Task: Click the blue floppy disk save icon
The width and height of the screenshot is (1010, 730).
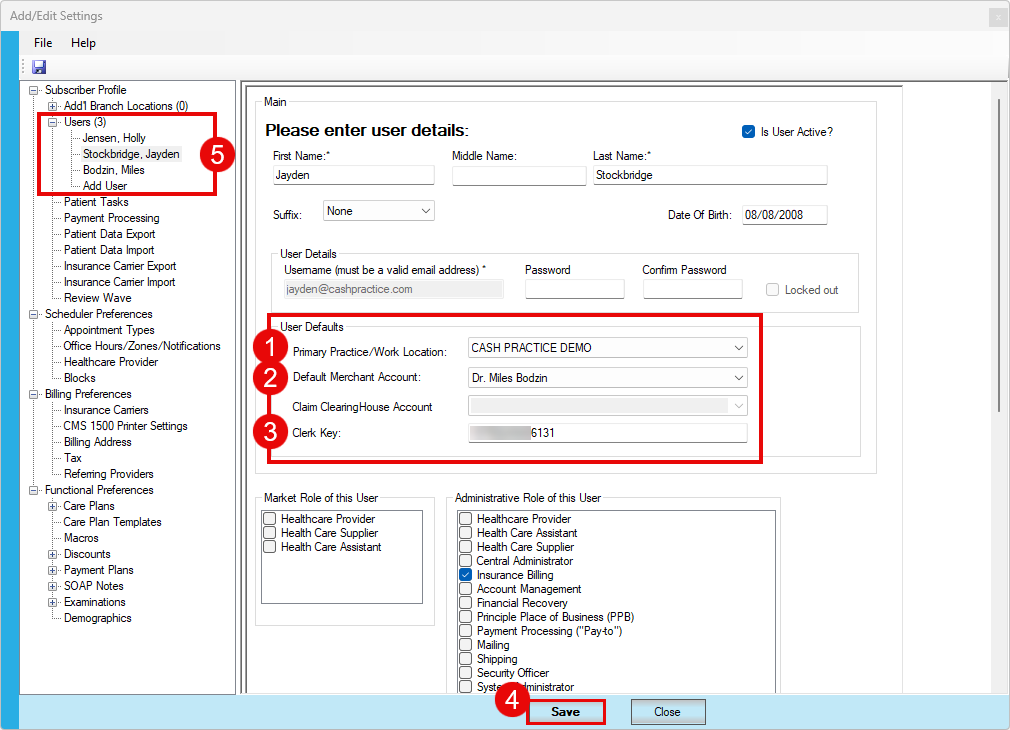Action: tap(39, 67)
